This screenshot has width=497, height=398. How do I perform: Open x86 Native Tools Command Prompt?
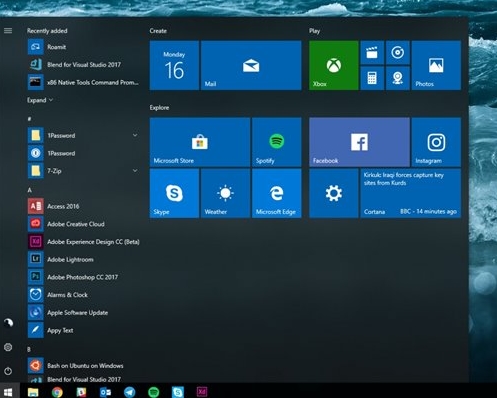tap(83, 82)
